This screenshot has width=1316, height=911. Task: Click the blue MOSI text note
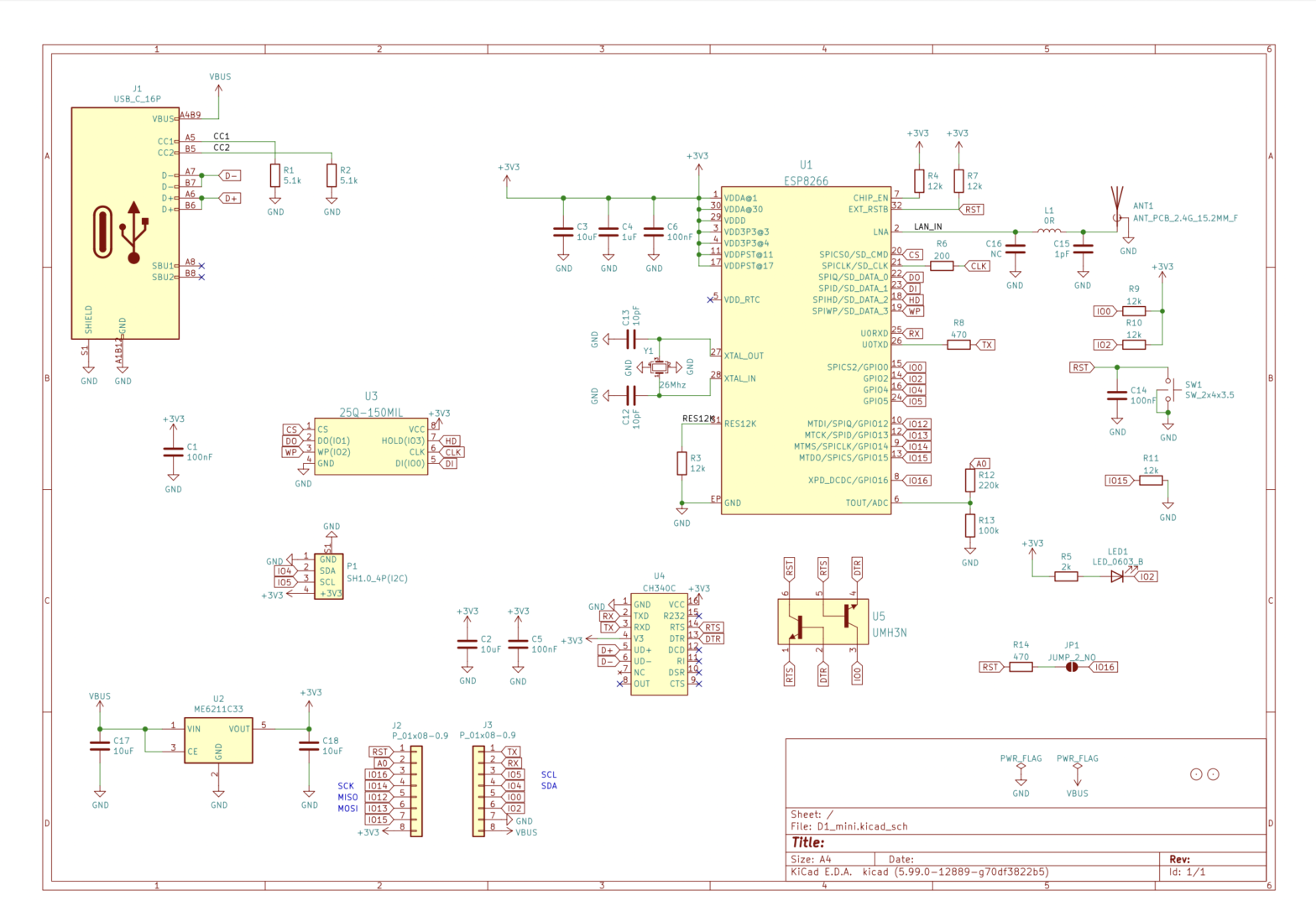point(347,809)
